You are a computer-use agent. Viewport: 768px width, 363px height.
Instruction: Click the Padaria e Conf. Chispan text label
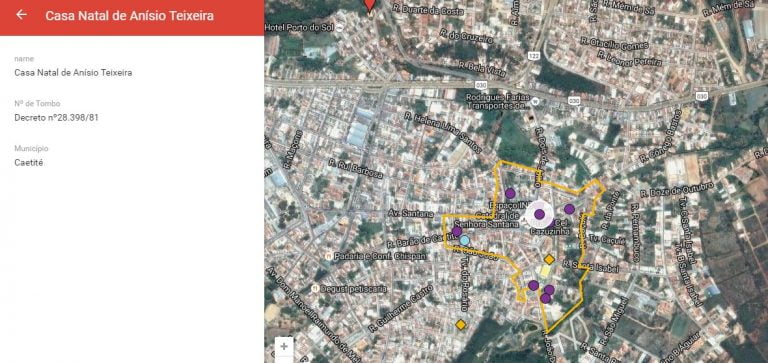click(x=381, y=256)
